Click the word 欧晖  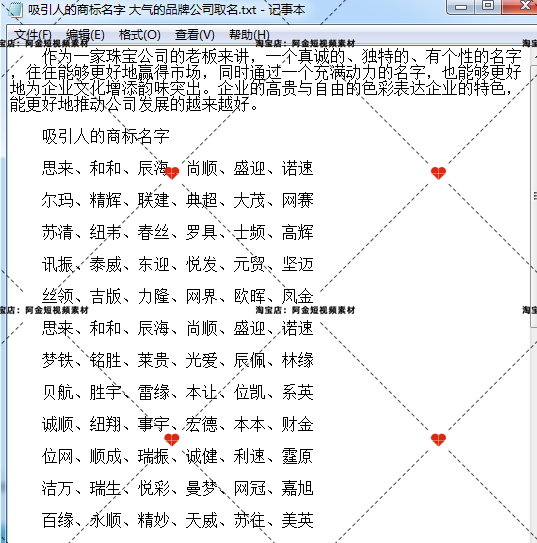(249, 296)
